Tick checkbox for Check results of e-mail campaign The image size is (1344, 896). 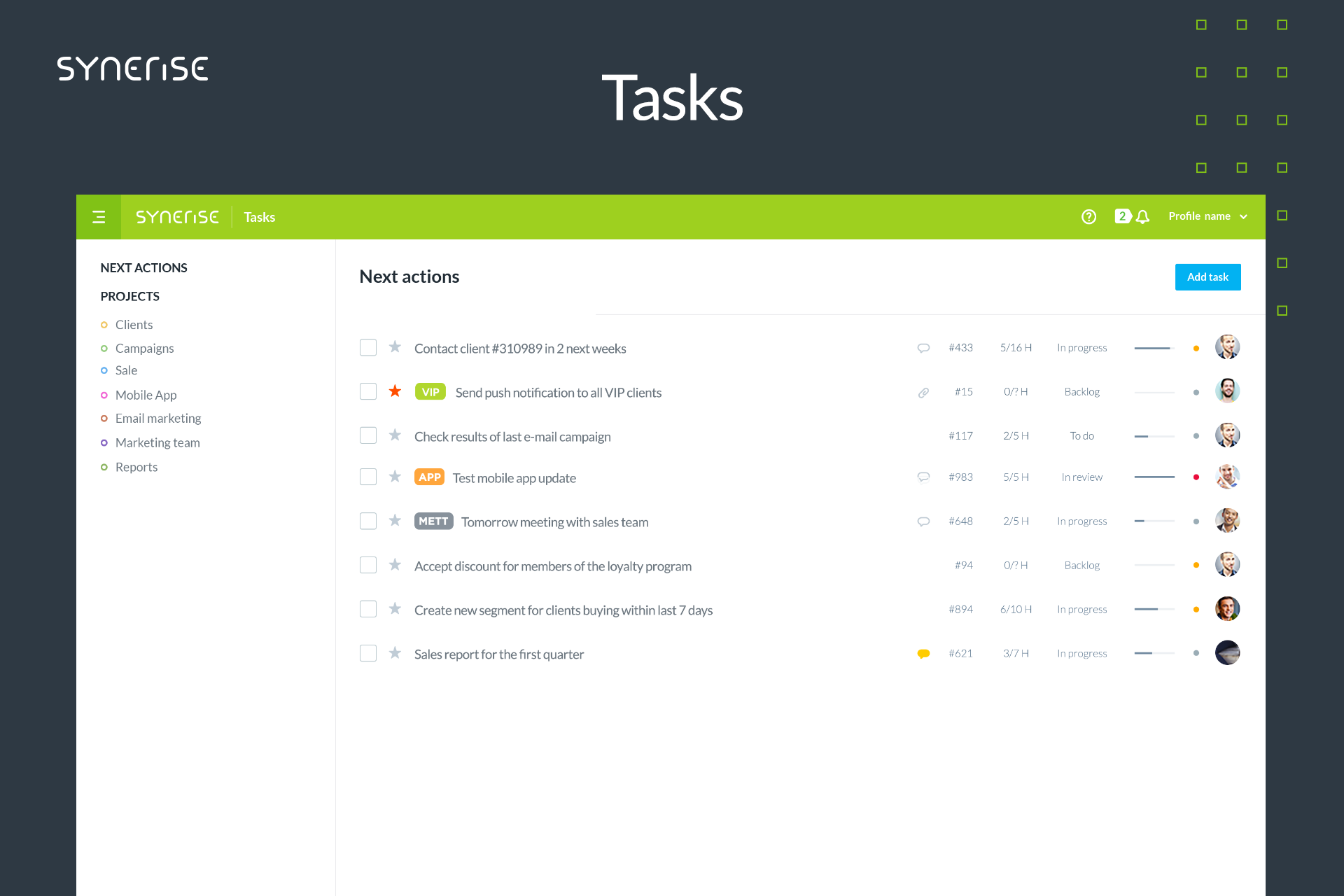368,435
